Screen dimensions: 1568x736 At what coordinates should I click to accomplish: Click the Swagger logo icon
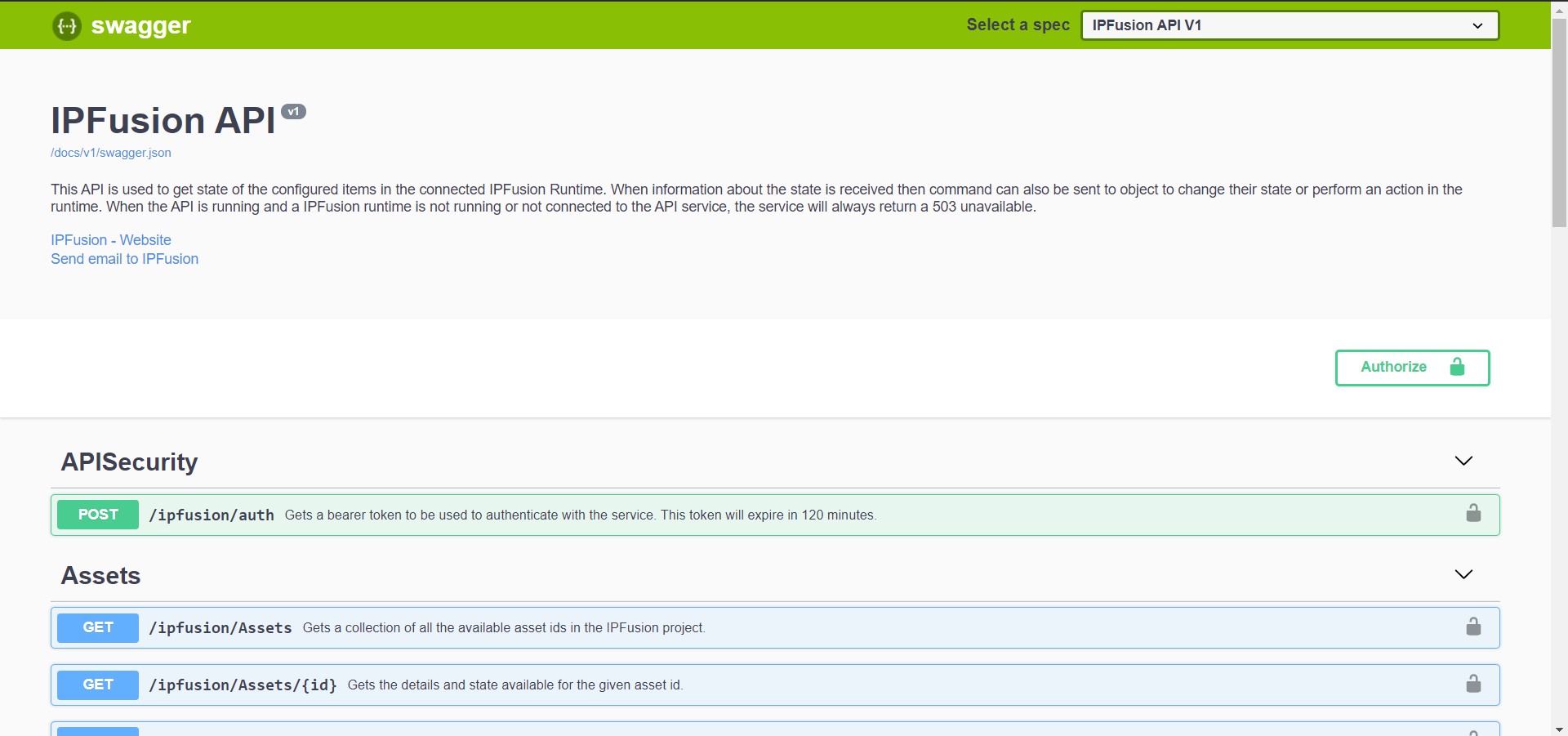coord(67,26)
